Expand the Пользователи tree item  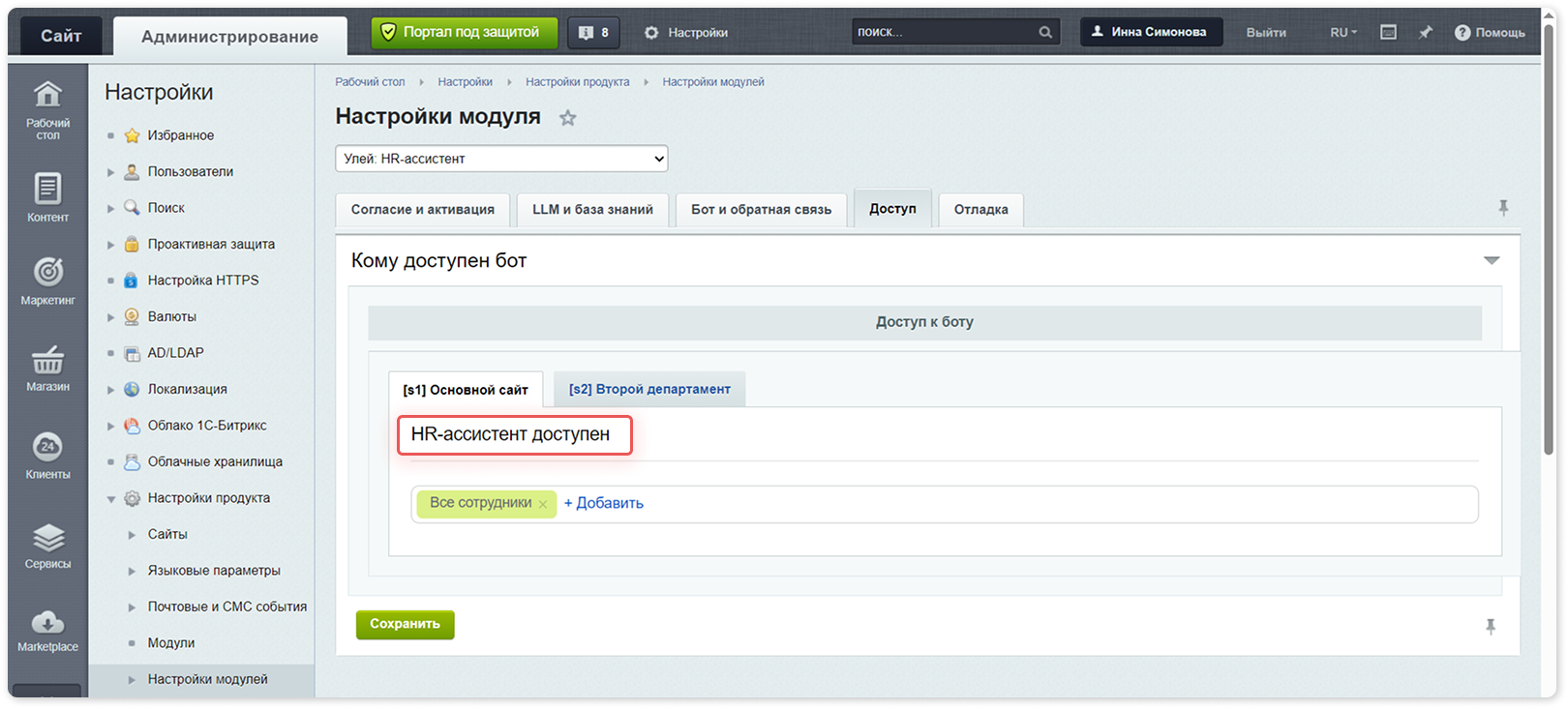(x=111, y=172)
